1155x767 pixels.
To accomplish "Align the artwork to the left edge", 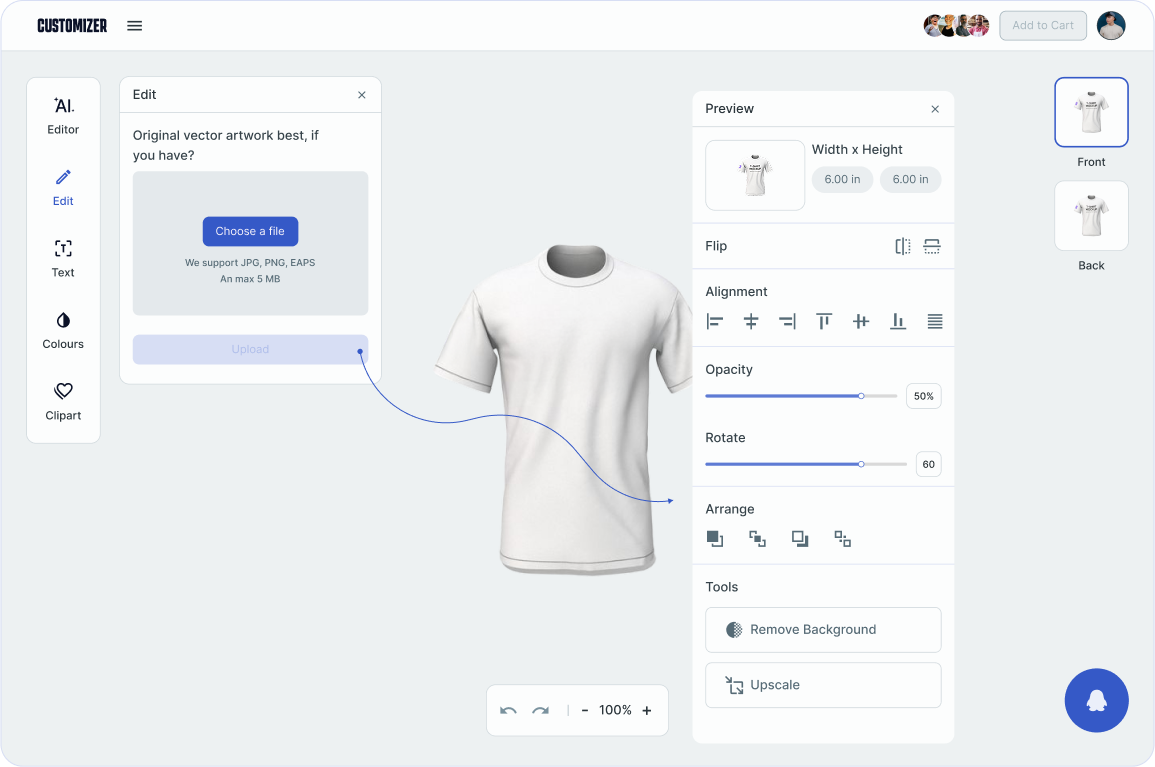I will point(714,321).
